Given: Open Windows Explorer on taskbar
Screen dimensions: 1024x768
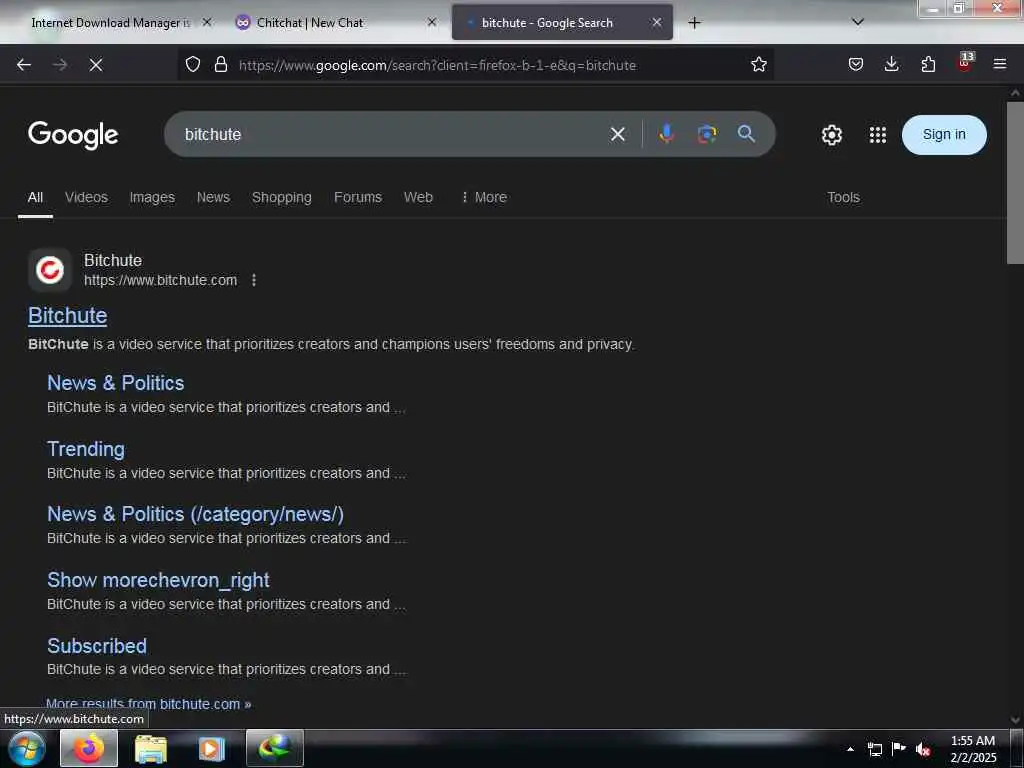Looking at the screenshot, I should 151,748.
